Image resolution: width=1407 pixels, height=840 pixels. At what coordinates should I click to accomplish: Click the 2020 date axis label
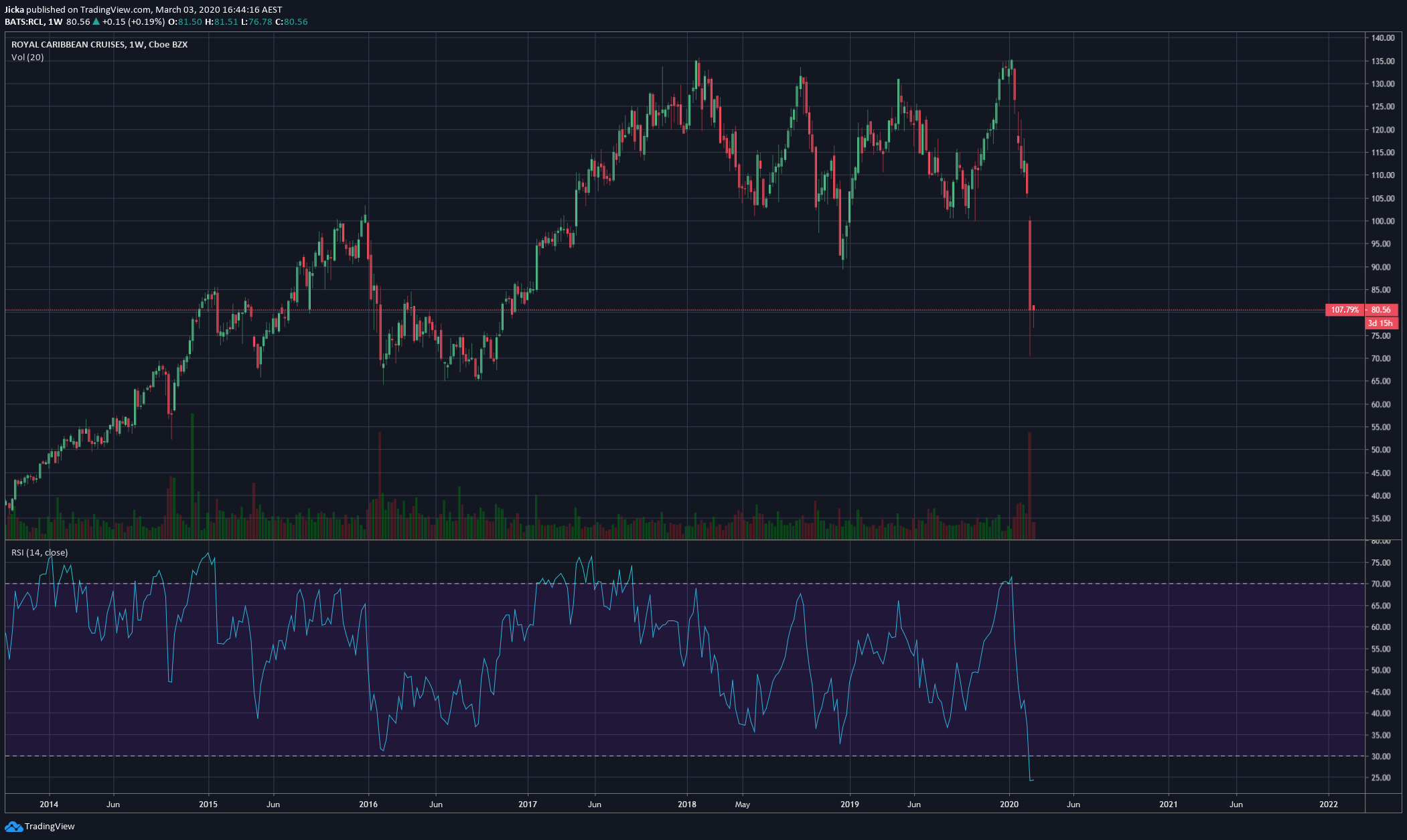[x=1009, y=805]
